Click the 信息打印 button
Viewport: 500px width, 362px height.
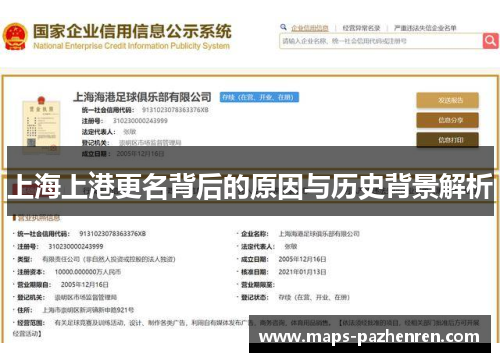(x=447, y=140)
